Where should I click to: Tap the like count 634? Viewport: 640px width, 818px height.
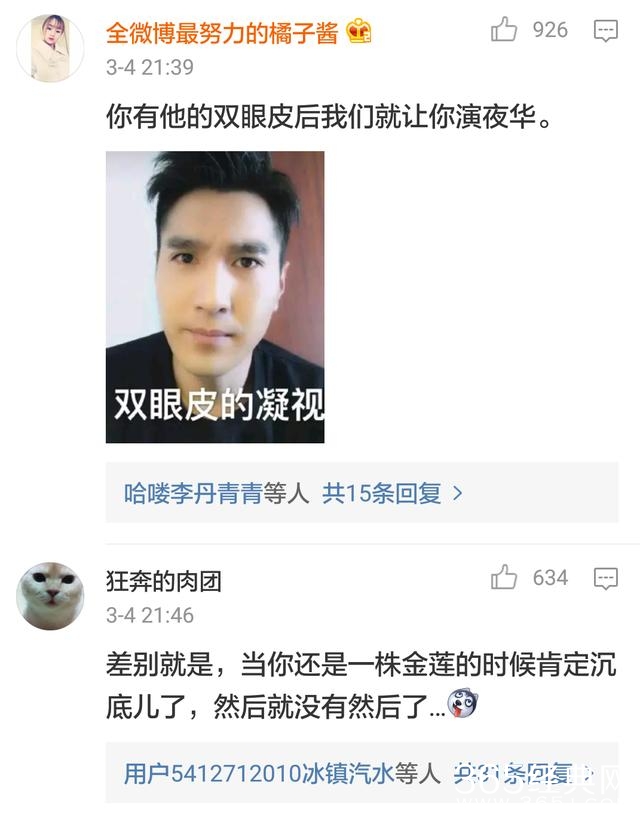click(550, 578)
